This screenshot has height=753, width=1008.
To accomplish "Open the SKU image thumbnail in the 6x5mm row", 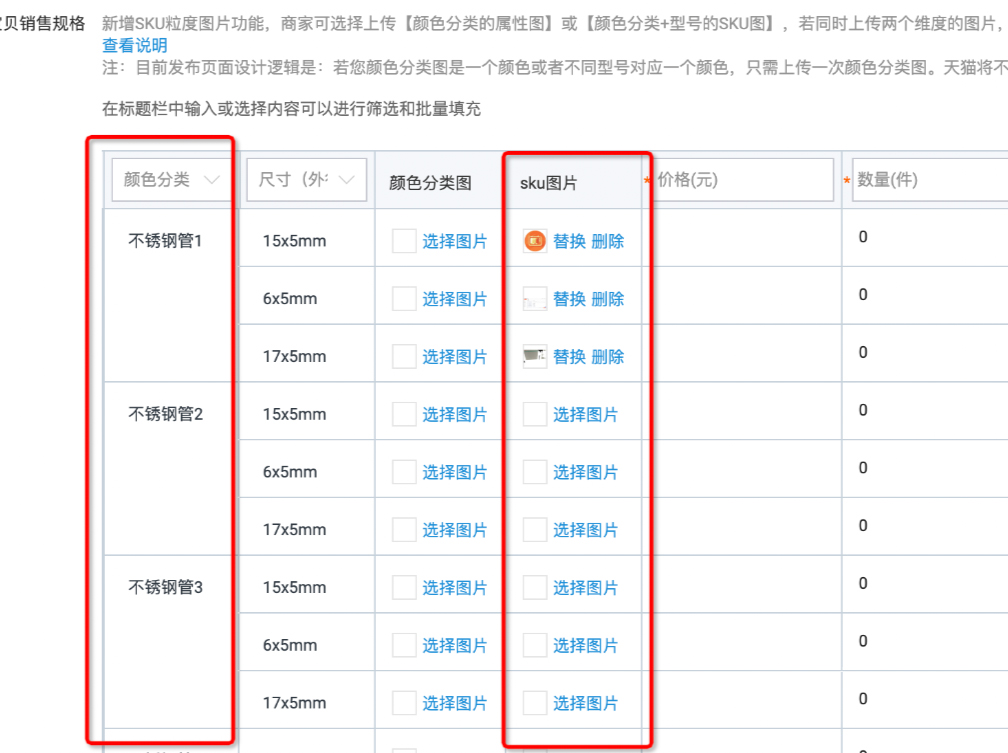I will tap(533, 296).
